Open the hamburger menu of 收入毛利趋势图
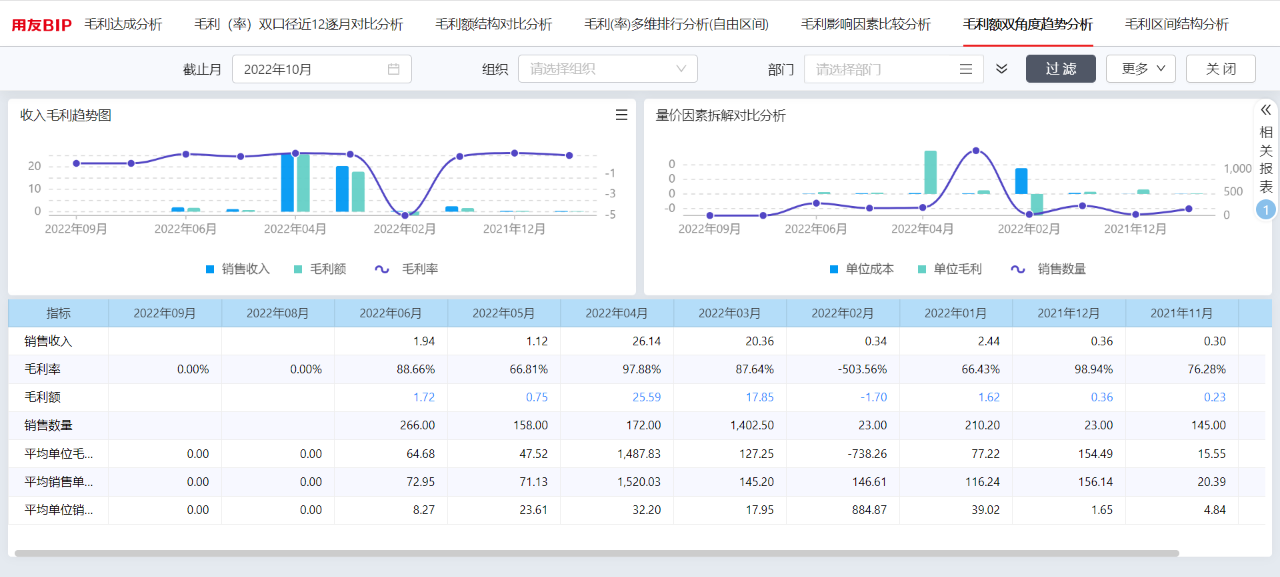Screen dimensions: 1280x577 621,115
